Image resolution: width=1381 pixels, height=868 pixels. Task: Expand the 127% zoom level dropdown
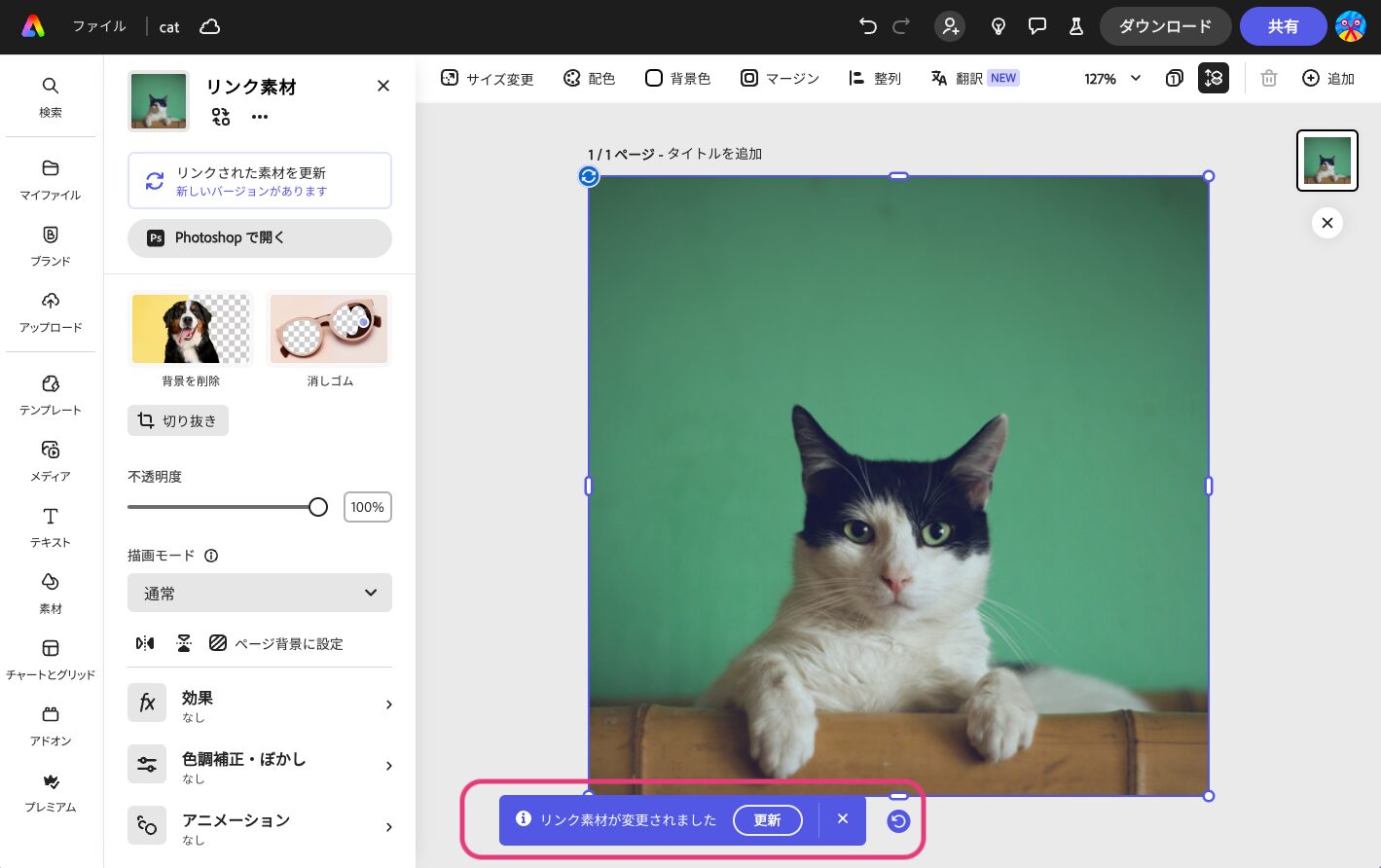coord(1112,78)
